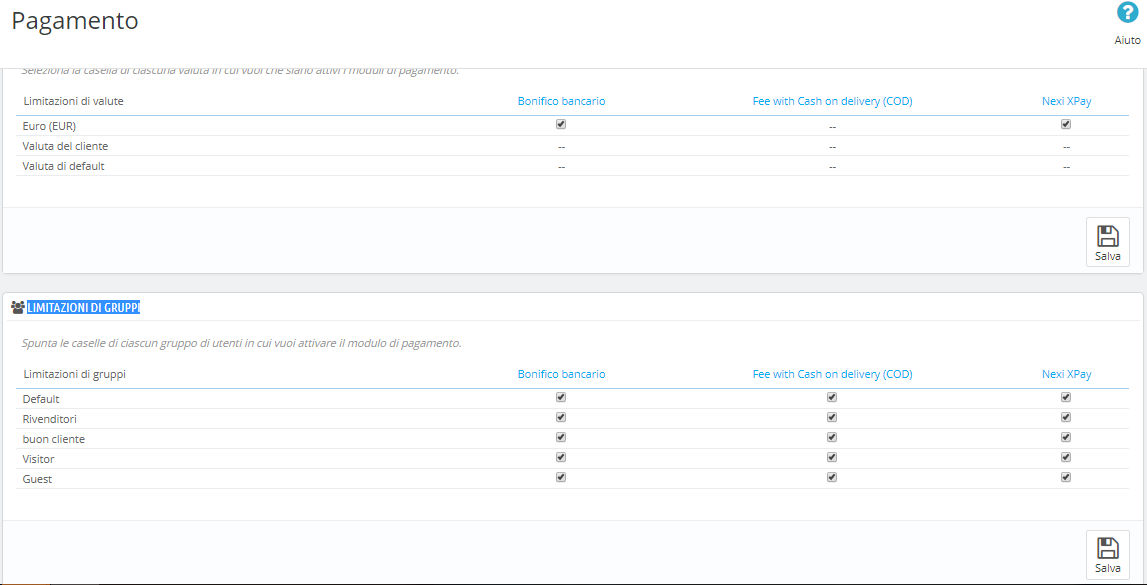Click the Rivenditori group row label
Screen dimensions: 1147x585
(x=50, y=419)
